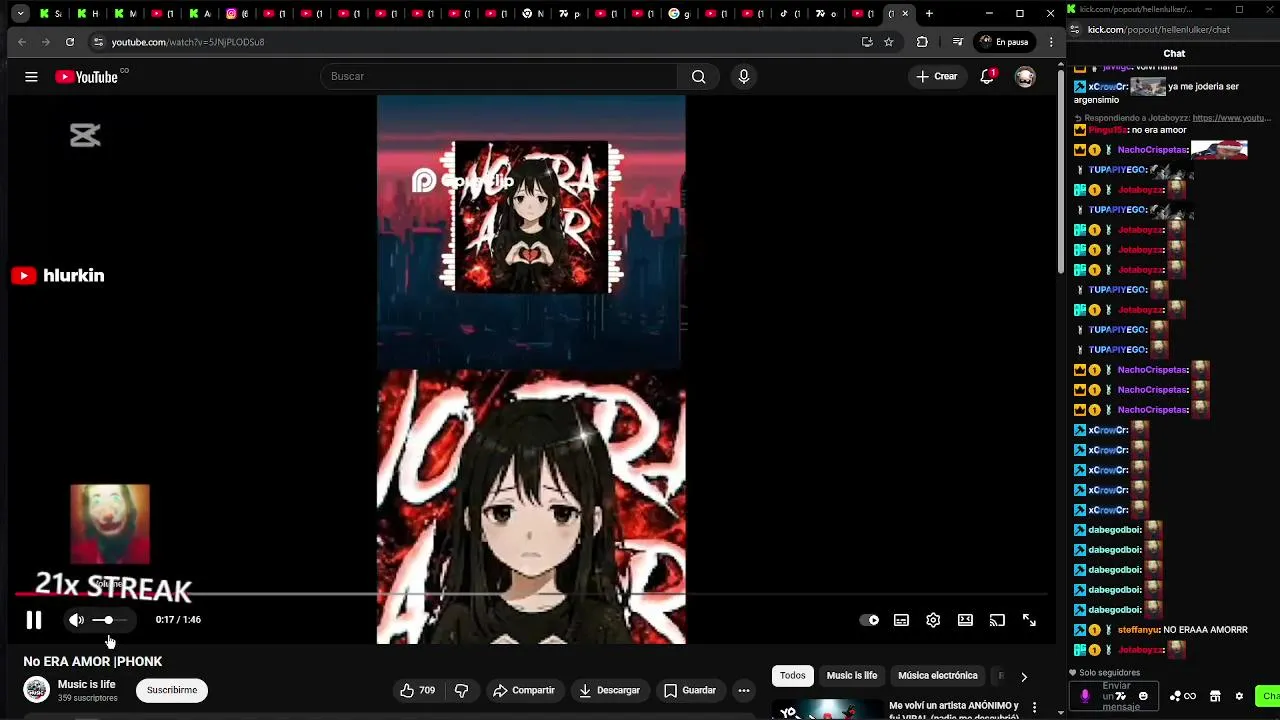Mute the video volume speaker

pos(76,620)
